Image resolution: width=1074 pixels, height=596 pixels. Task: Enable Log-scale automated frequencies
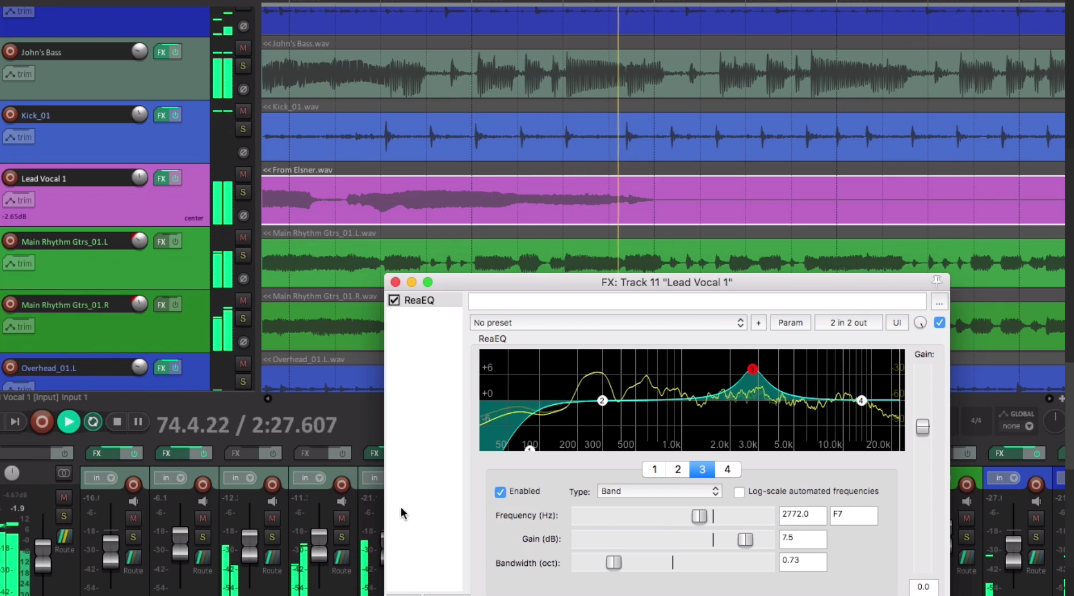pyautogui.click(x=739, y=492)
